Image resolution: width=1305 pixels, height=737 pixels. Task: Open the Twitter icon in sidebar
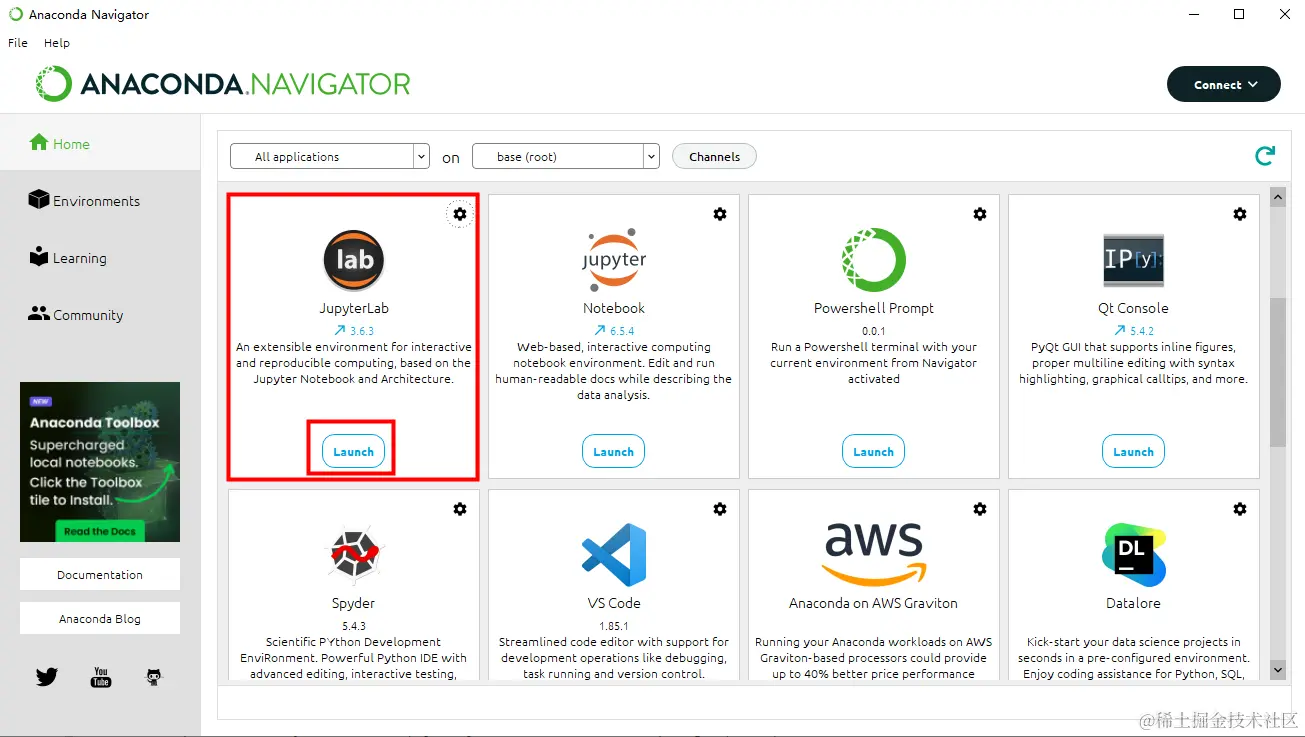(x=47, y=677)
